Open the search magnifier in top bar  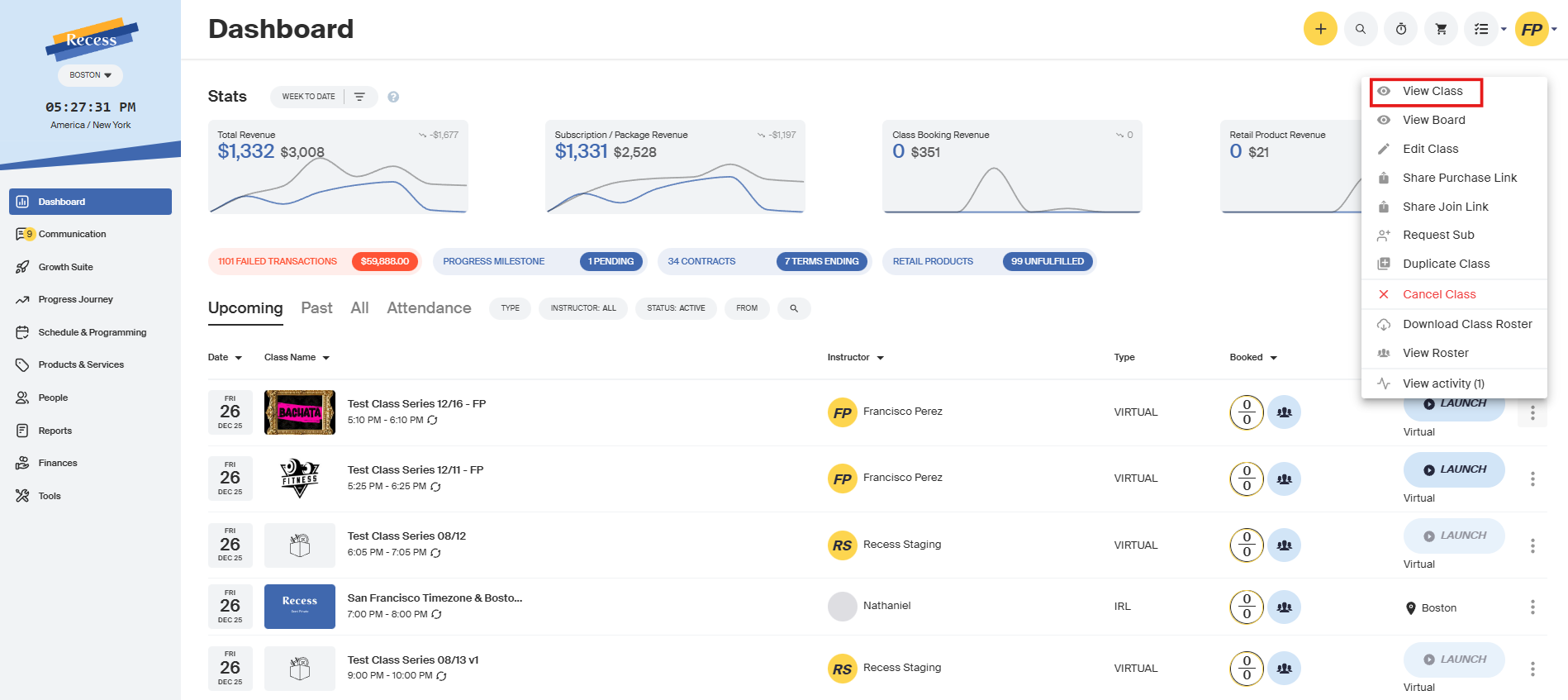tap(1360, 29)
